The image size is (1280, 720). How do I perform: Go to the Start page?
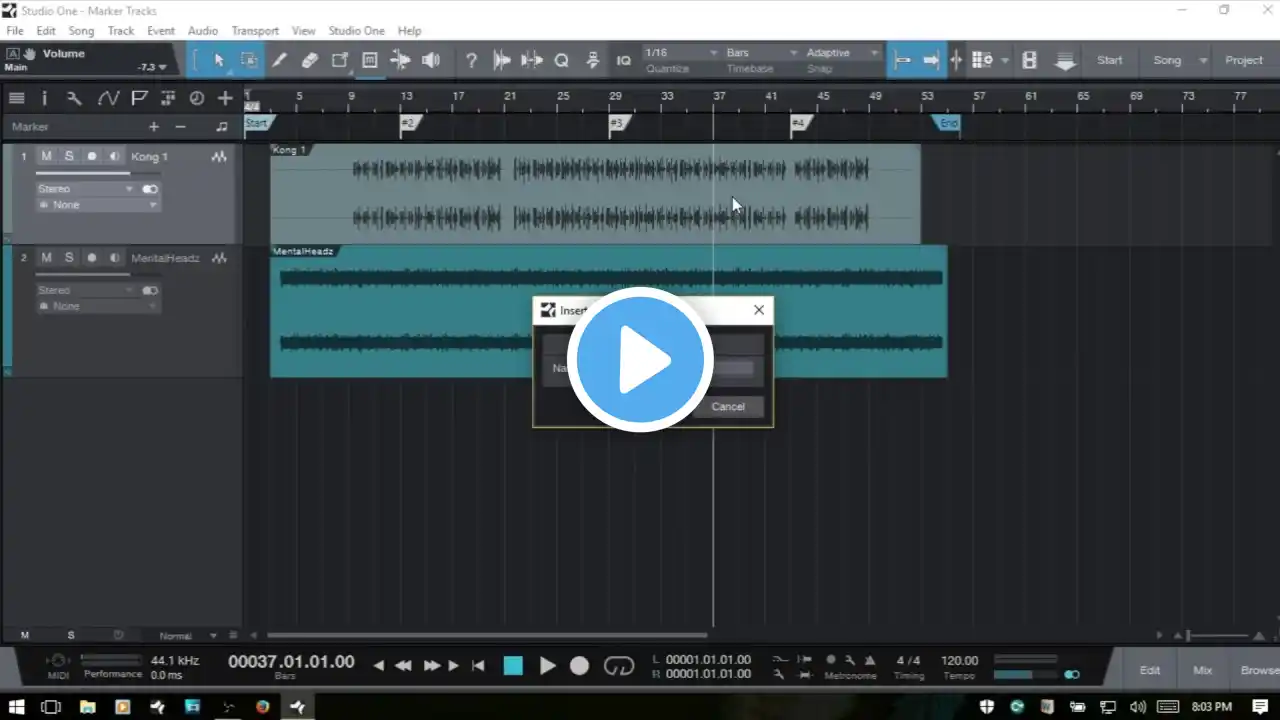(1110, 60)
